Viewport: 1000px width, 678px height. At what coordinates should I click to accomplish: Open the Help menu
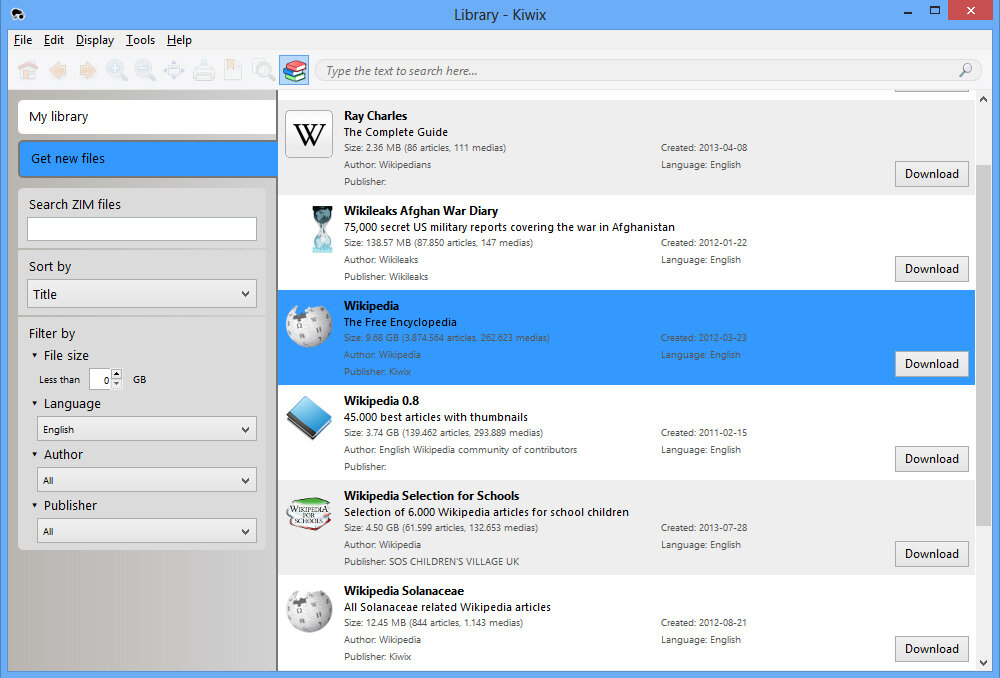(179, 40)
